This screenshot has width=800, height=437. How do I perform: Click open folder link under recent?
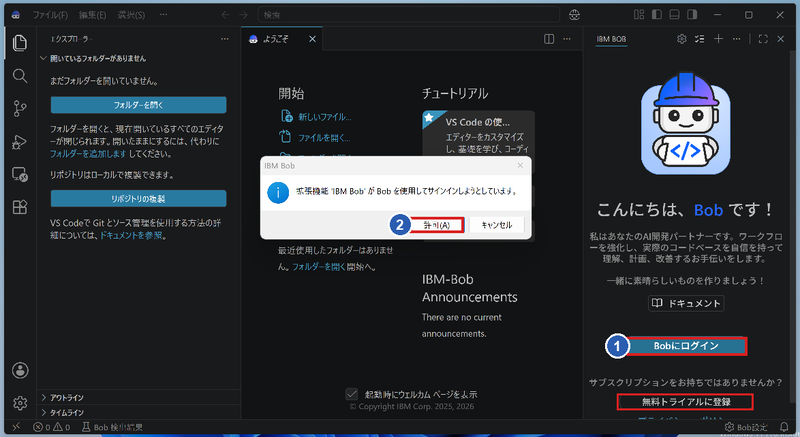[x=318, y=267]
